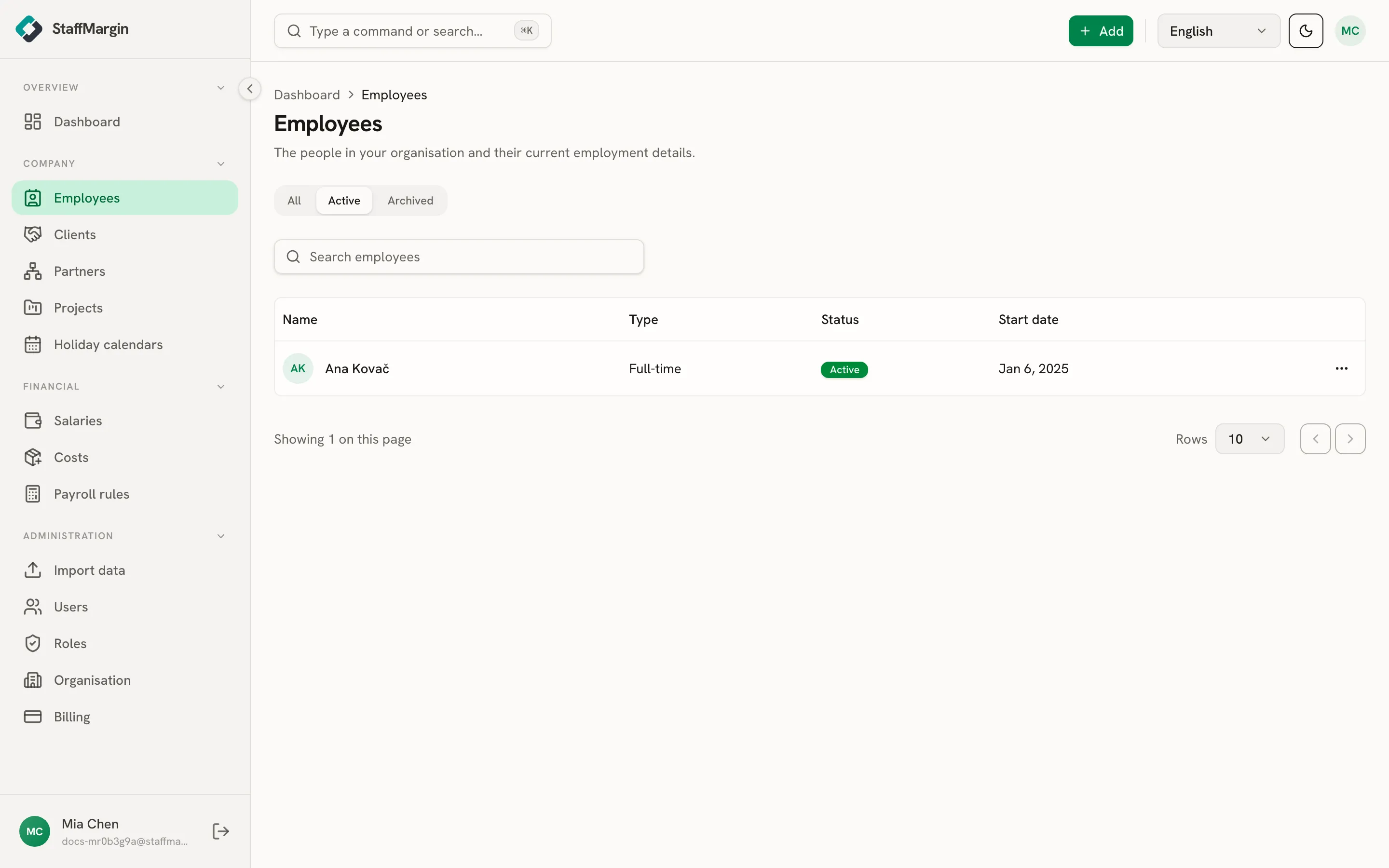1389x868 pixels.
Task: Click the Jan 6, 2025 start date
Action: coord(1033,368)
